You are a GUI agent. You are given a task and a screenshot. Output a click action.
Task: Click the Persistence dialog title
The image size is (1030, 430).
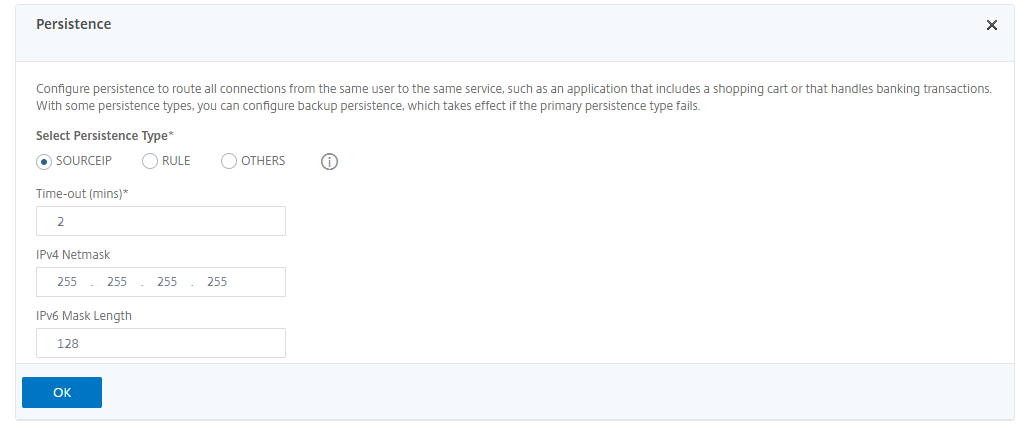pyautogui.click(x=73, y=24)
